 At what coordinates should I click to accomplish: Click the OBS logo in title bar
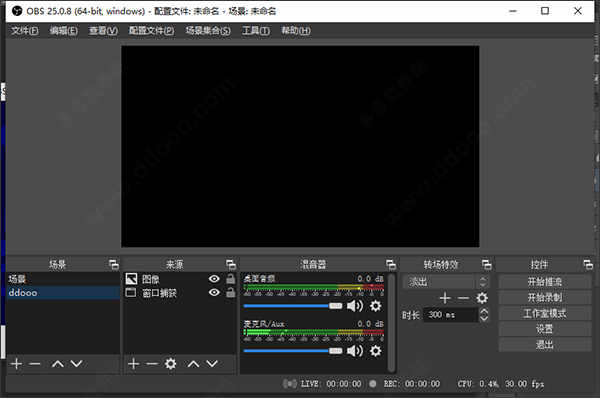coord(17,11)
